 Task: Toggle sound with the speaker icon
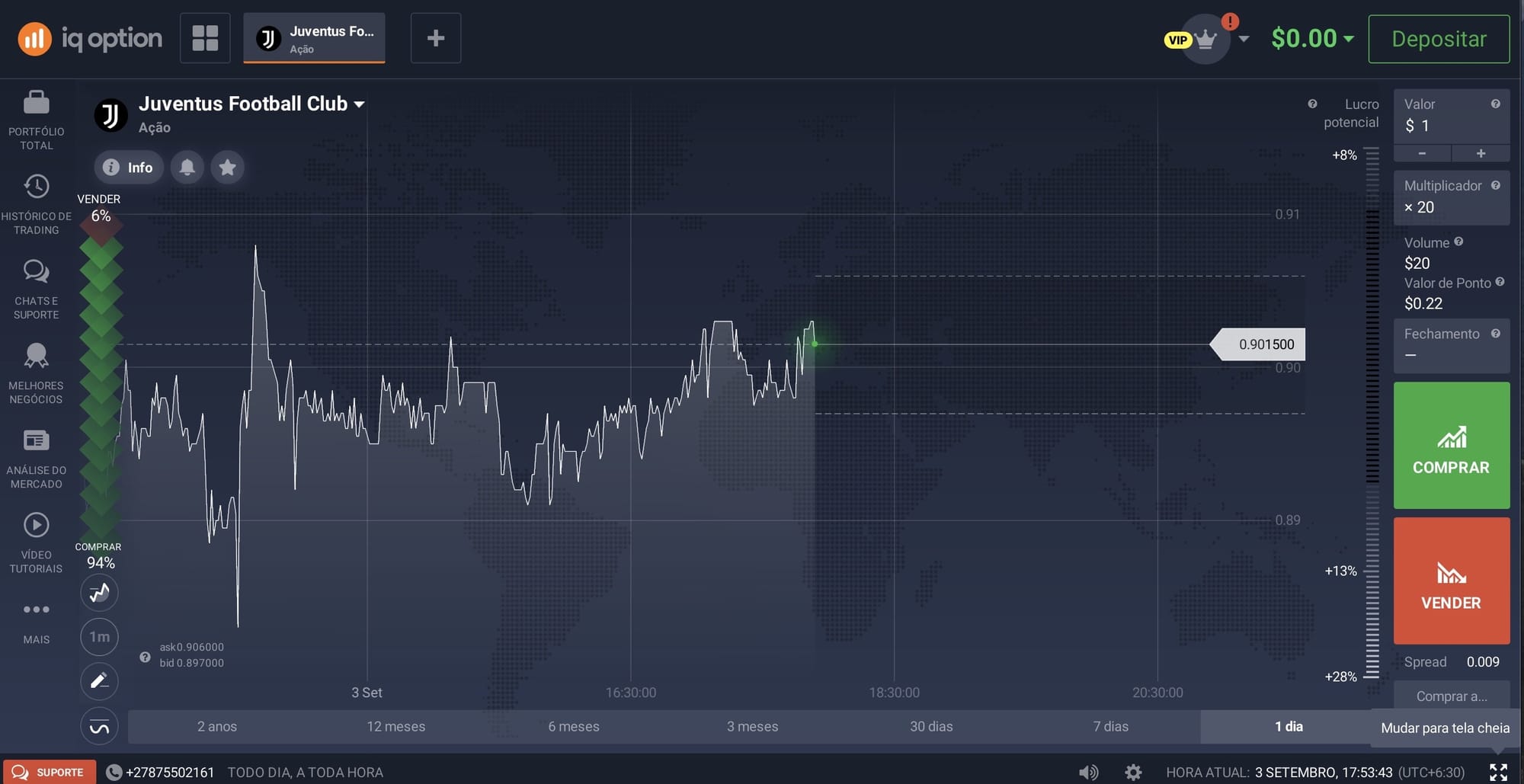click(1089, 772)
